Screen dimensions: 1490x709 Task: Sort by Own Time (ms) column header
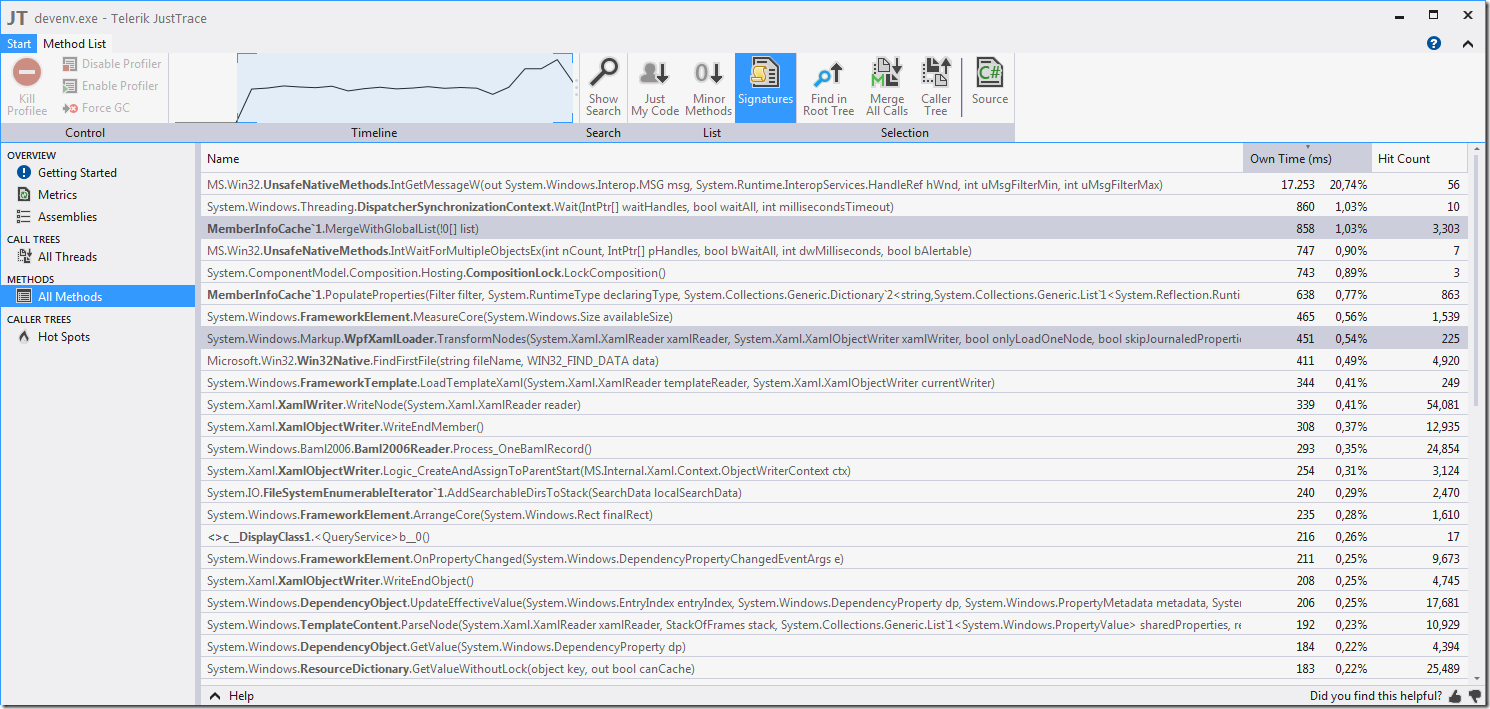pos(1307,159)
